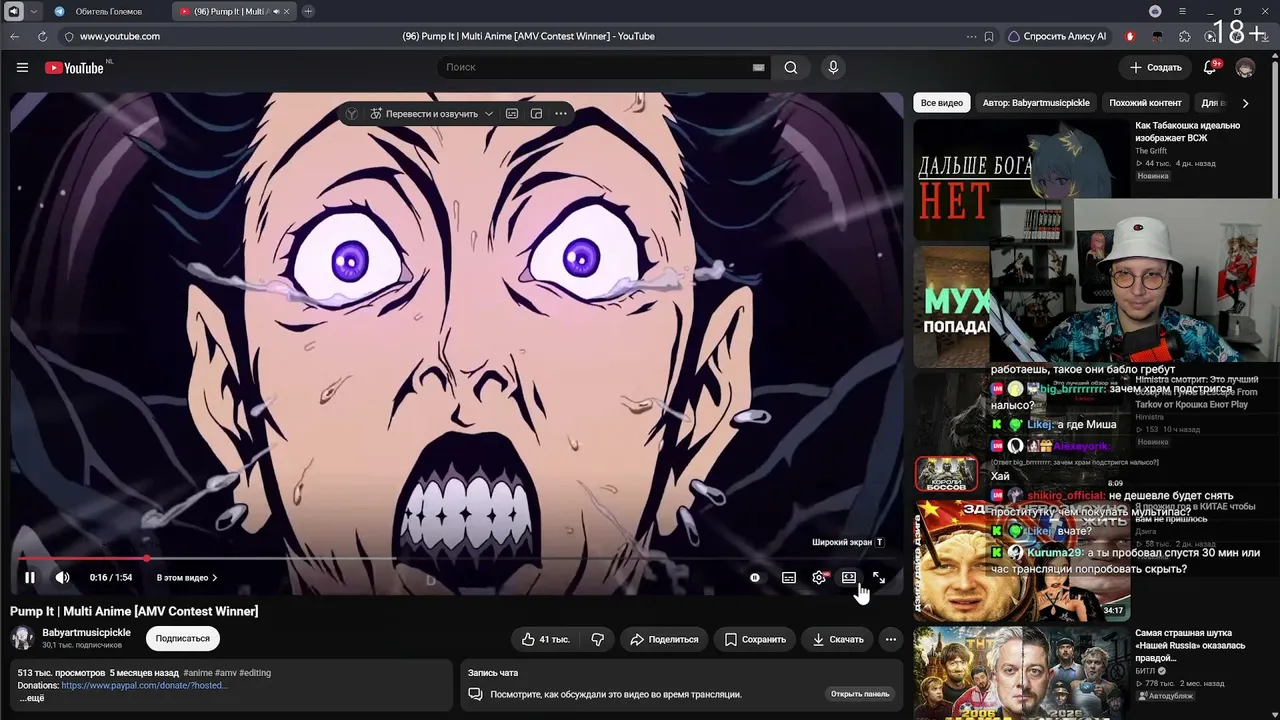Toggle subtitles in the player
Image resolution: width=1280 pixels, height=720 pixels.
coord(789,577)
